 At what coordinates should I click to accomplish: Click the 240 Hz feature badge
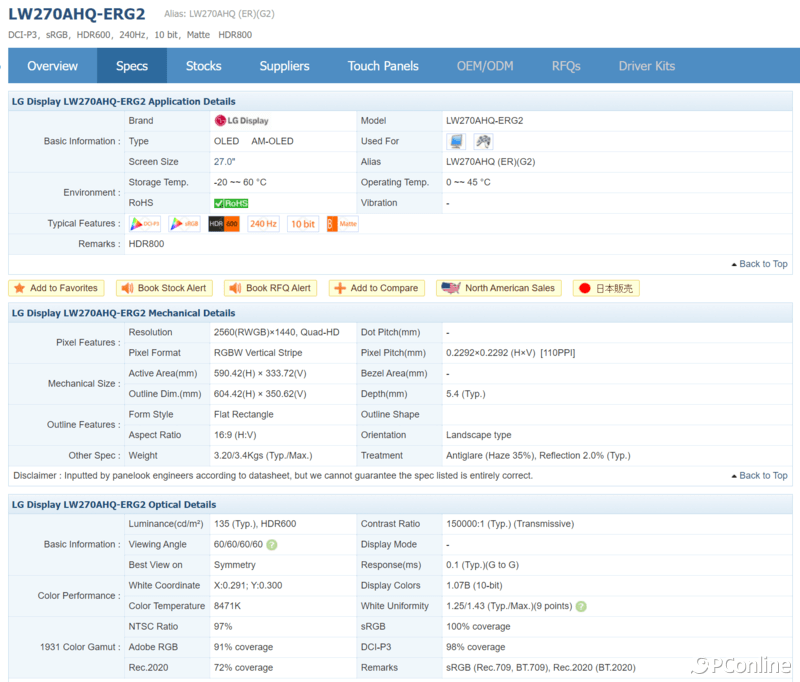click(263, 223)
